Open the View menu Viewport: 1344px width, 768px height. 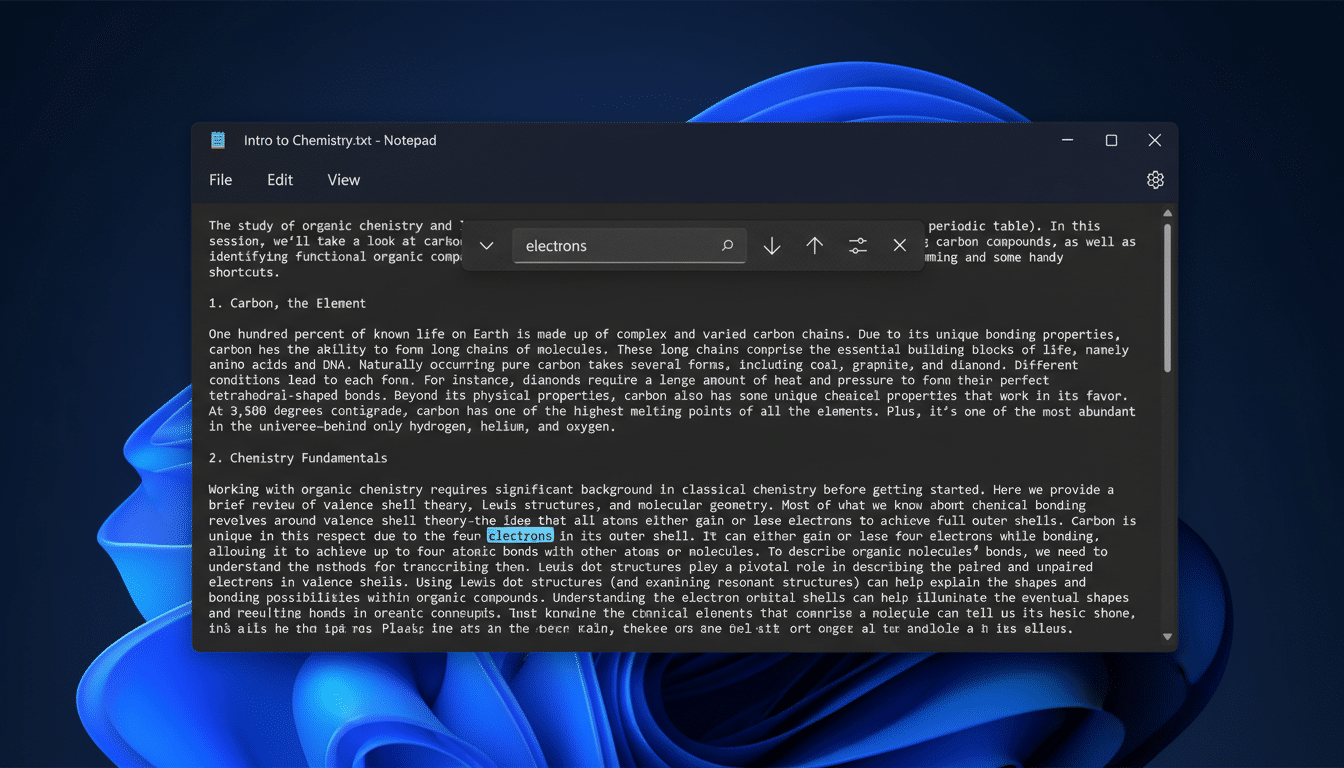pos(343,180)
